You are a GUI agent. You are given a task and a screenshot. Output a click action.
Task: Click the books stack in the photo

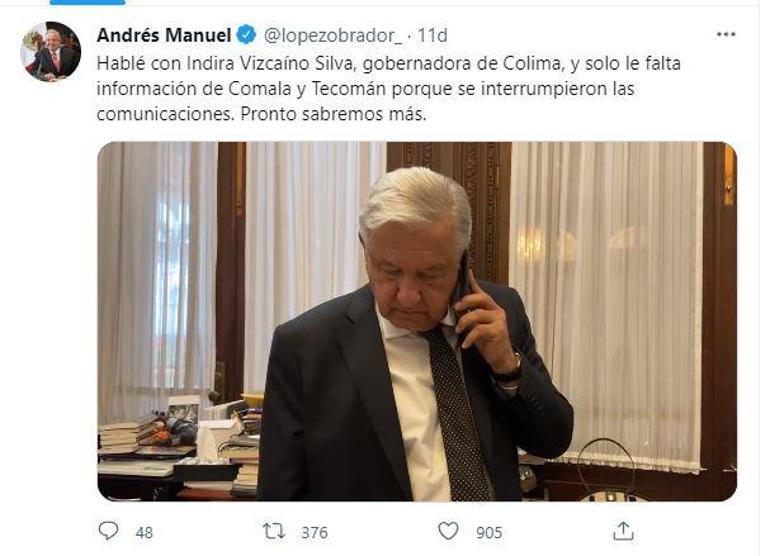coord(127,438)
